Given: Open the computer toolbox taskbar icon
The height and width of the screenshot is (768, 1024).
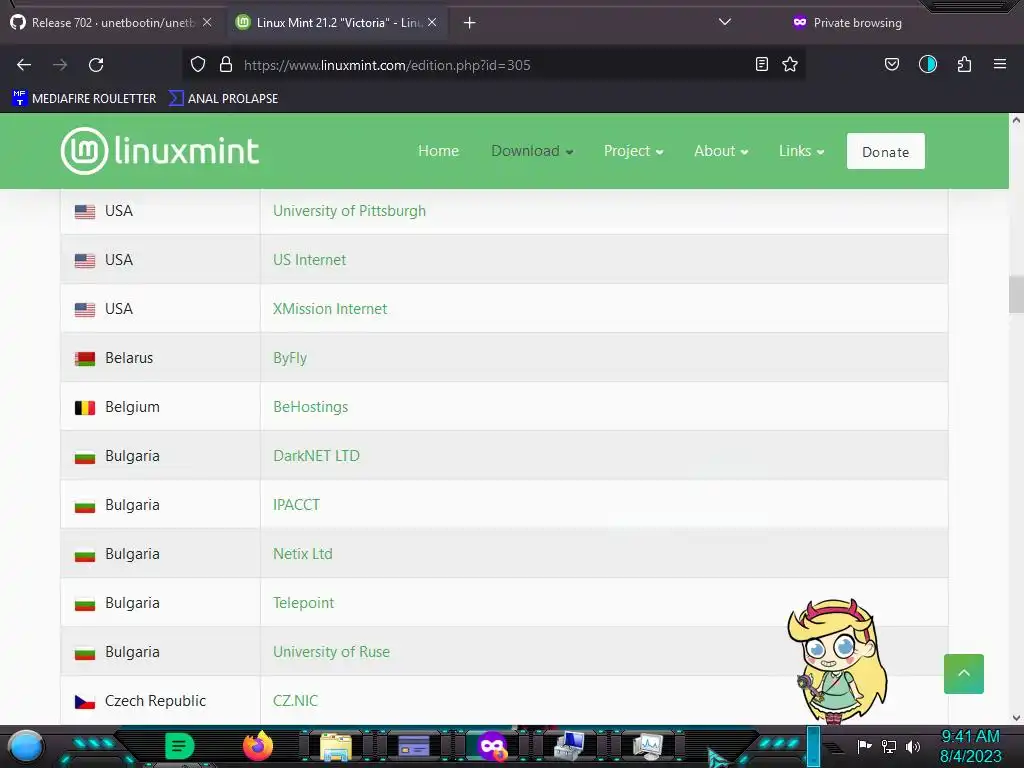Looking at the screenshot, I should click(x=569, y=746).
